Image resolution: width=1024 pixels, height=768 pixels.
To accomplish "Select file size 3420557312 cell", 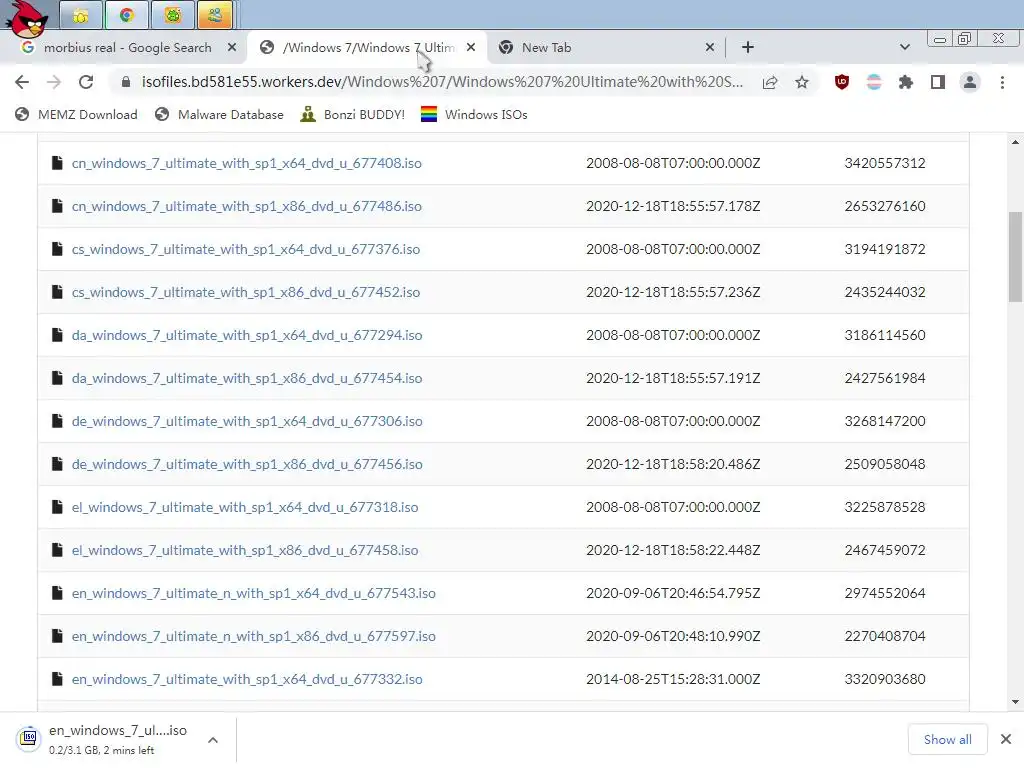I will pyautogui.click(x=885, y=163).
